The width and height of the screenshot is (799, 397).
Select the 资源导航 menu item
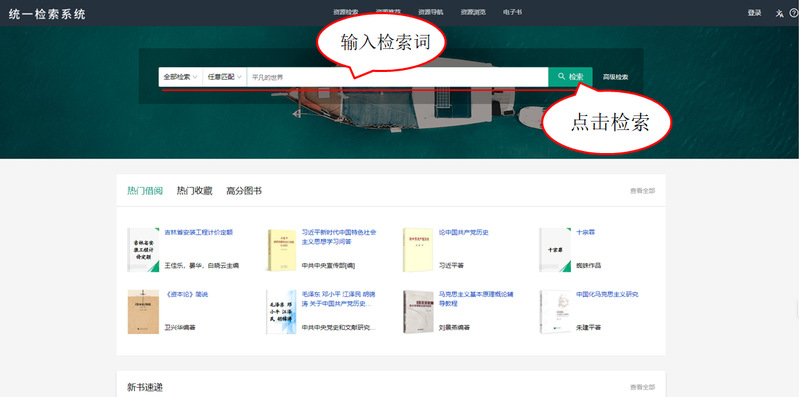click(431, 12)
